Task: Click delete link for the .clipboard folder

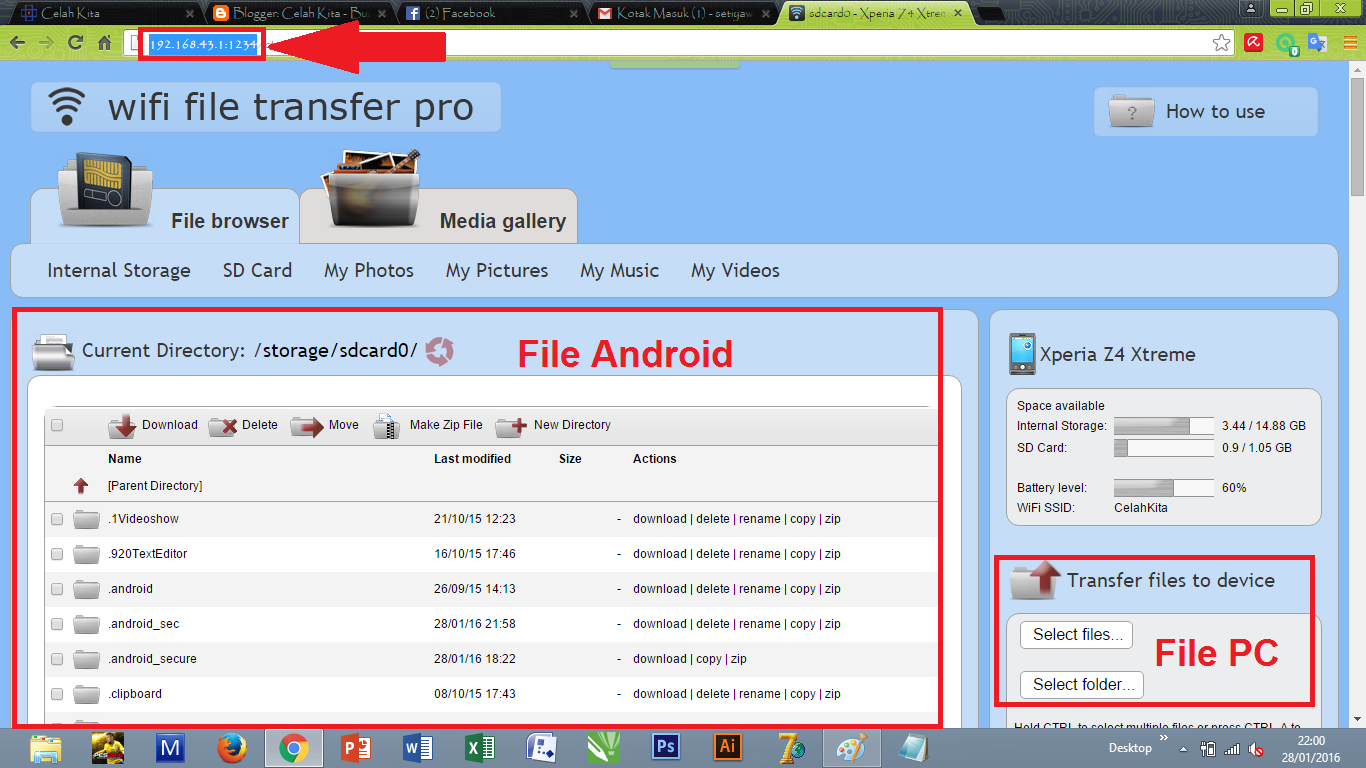Action: point(713,694)
